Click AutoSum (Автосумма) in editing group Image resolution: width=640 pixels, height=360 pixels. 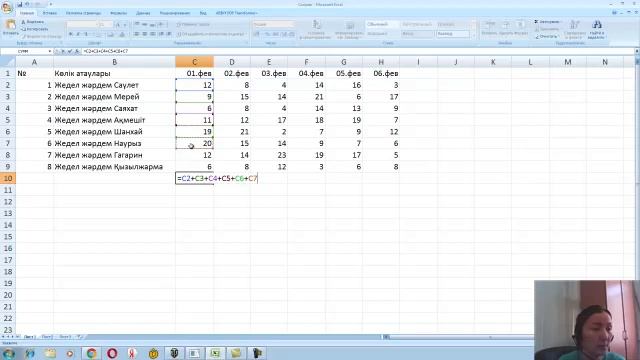(547, 22)
